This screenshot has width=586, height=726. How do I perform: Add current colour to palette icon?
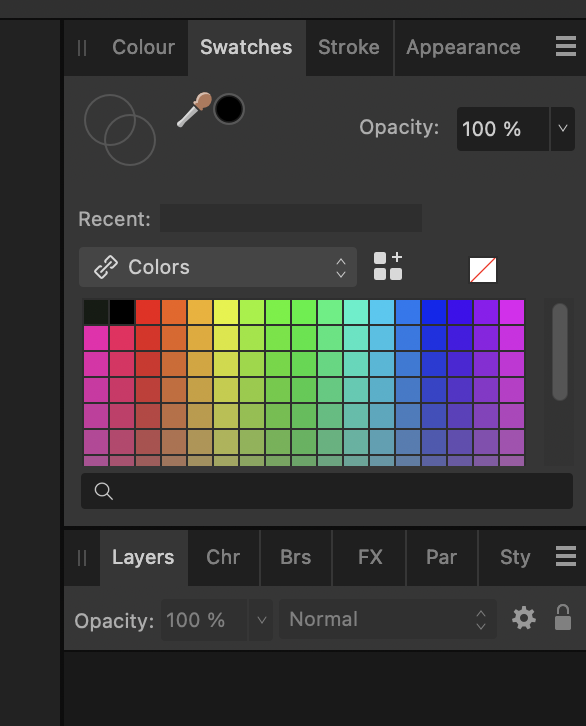(x=388, y=266)
